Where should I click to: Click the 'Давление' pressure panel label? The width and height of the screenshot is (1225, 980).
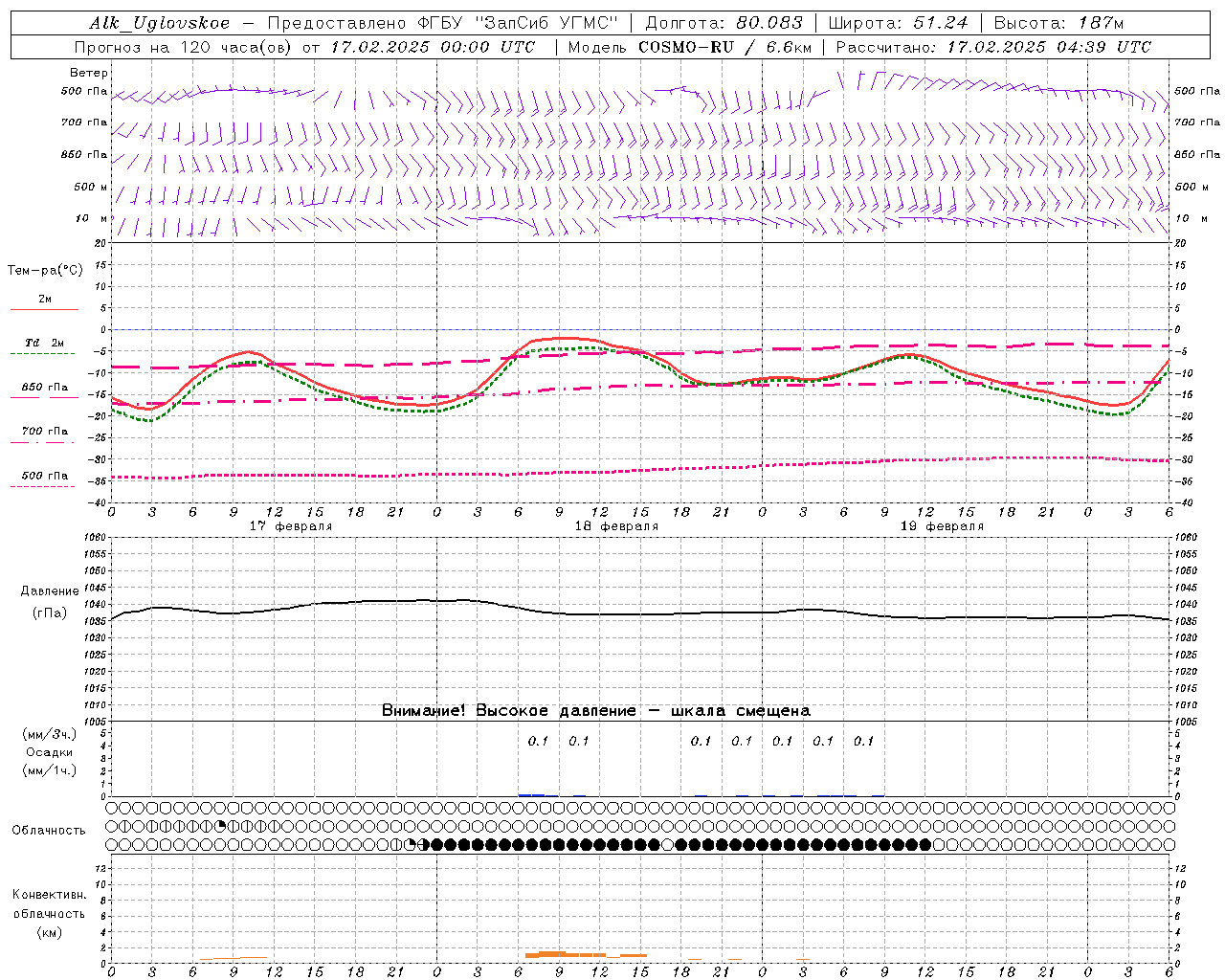[x=50, y=591]
